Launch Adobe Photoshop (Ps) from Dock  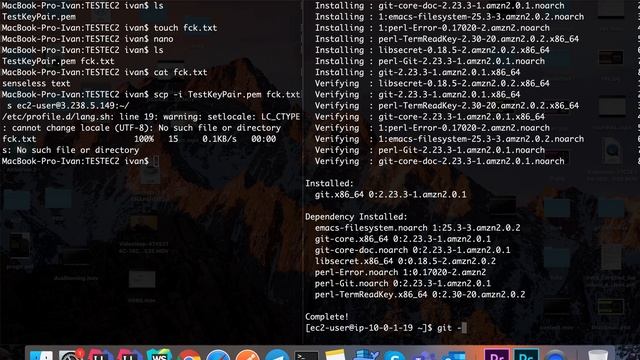click(x=526, y=355)
